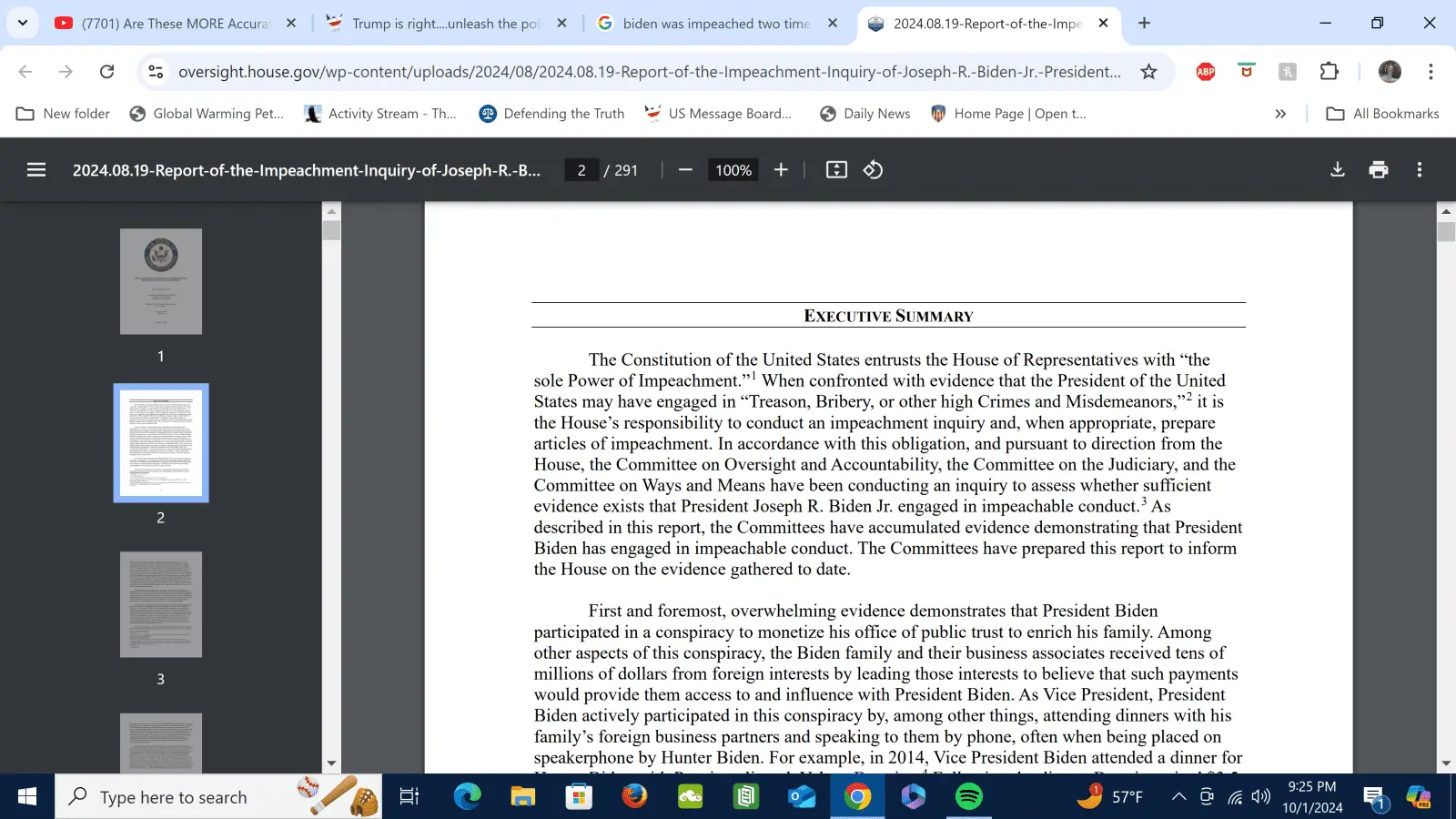Open the Defending the Truth bookmark
This screenshot has height=819, width=1456.
pyautogui.click(x=551, y=114)
